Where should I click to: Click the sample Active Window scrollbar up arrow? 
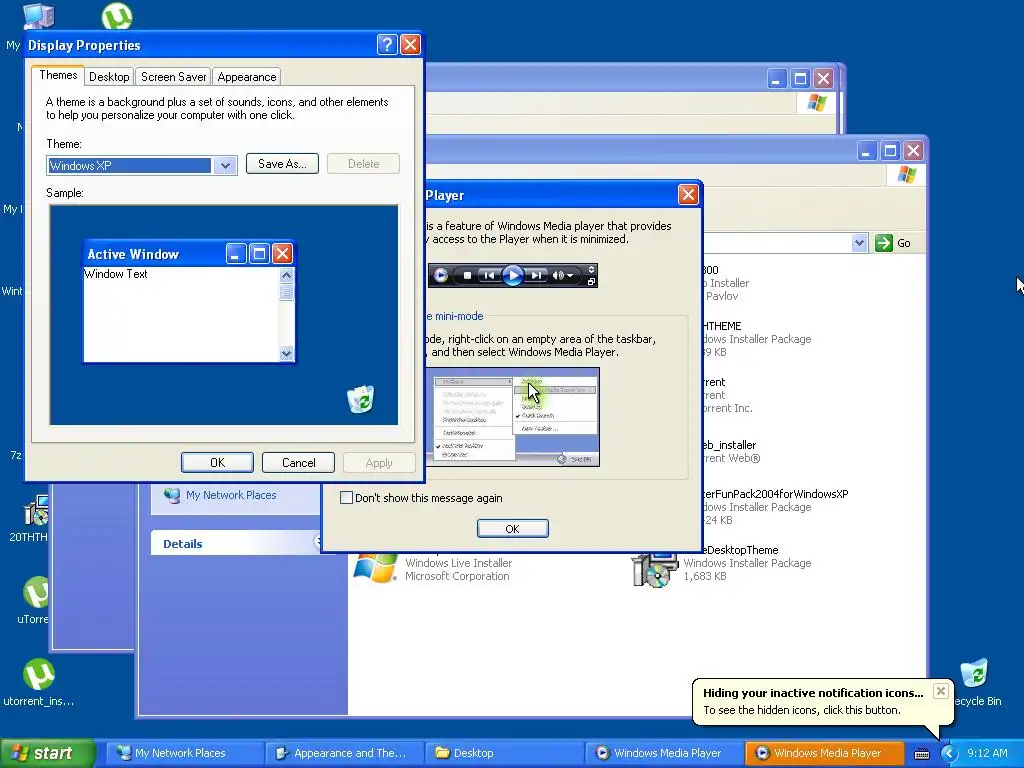286,276
